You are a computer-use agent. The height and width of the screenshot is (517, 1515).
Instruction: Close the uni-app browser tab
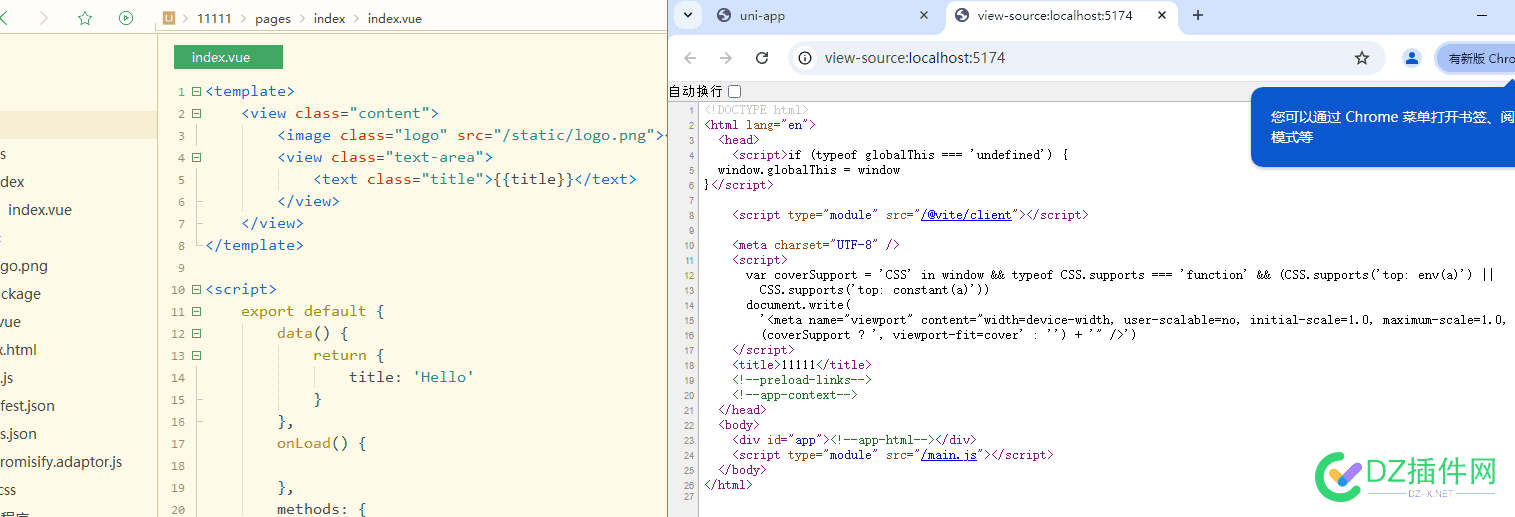924,15
